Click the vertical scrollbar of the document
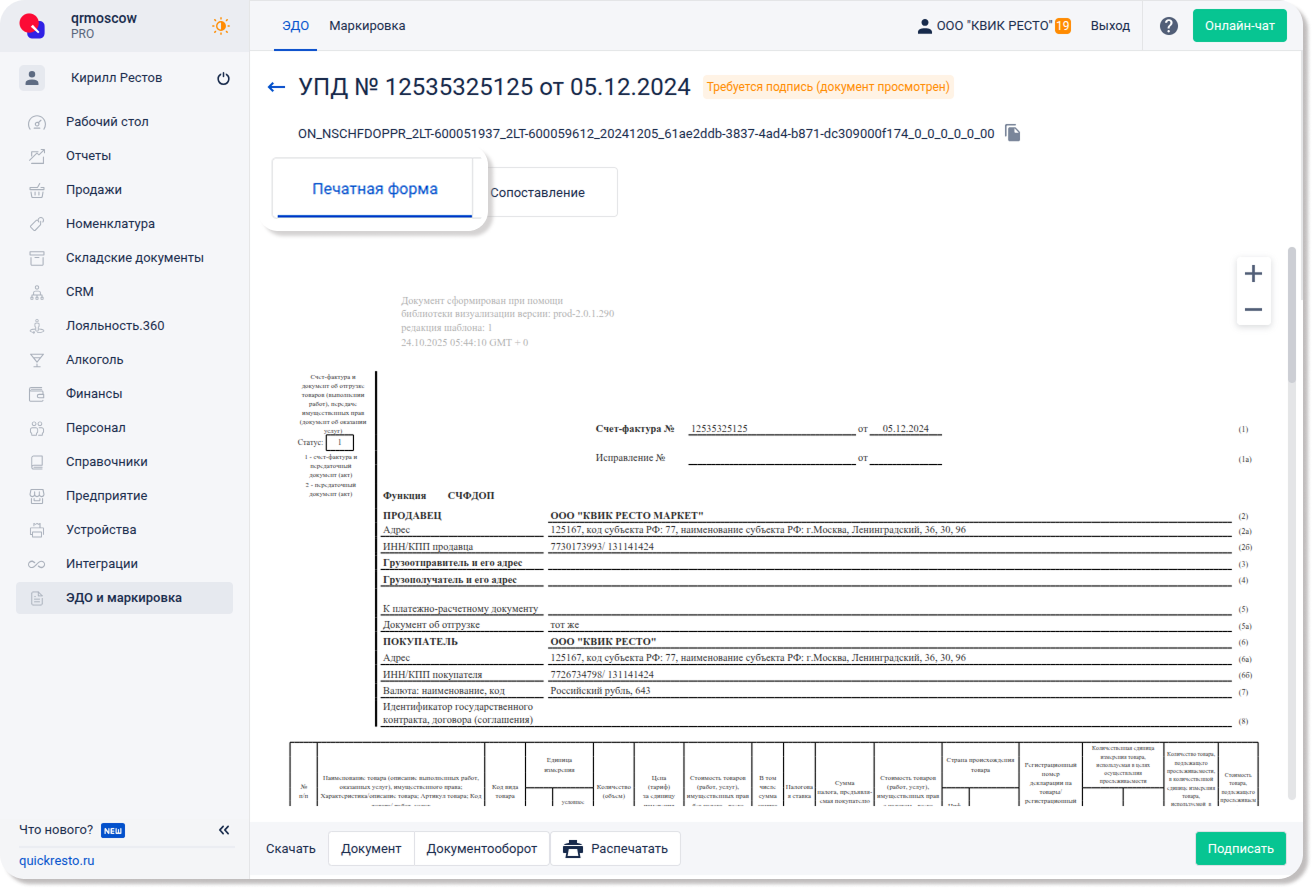1312x888 pixels. [x=1291, y=320]
